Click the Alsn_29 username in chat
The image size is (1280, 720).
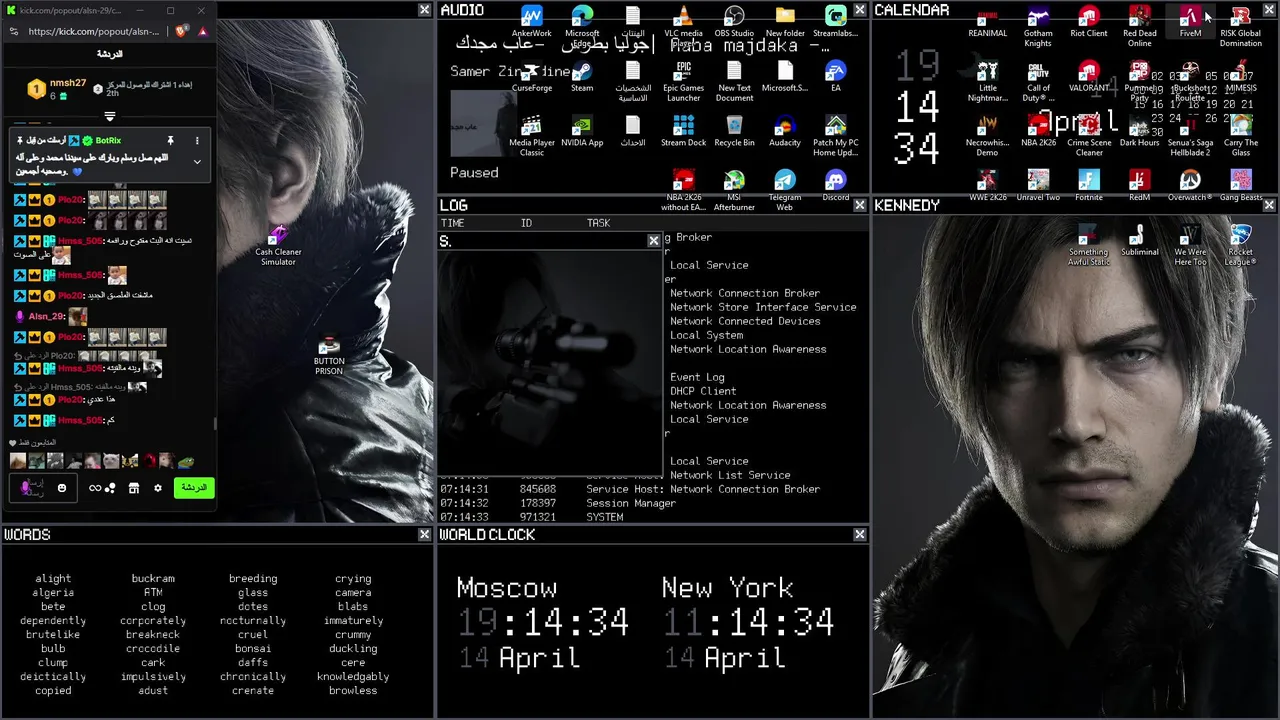click(46, 316)
